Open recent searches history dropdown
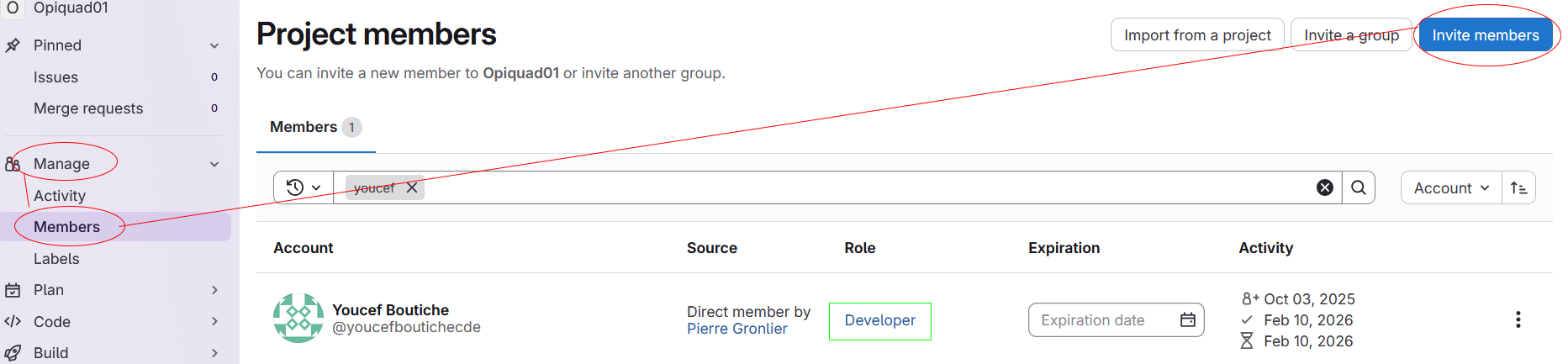Image resolution: width=1568 pixels, height=364 pixels. pos(304,187)
